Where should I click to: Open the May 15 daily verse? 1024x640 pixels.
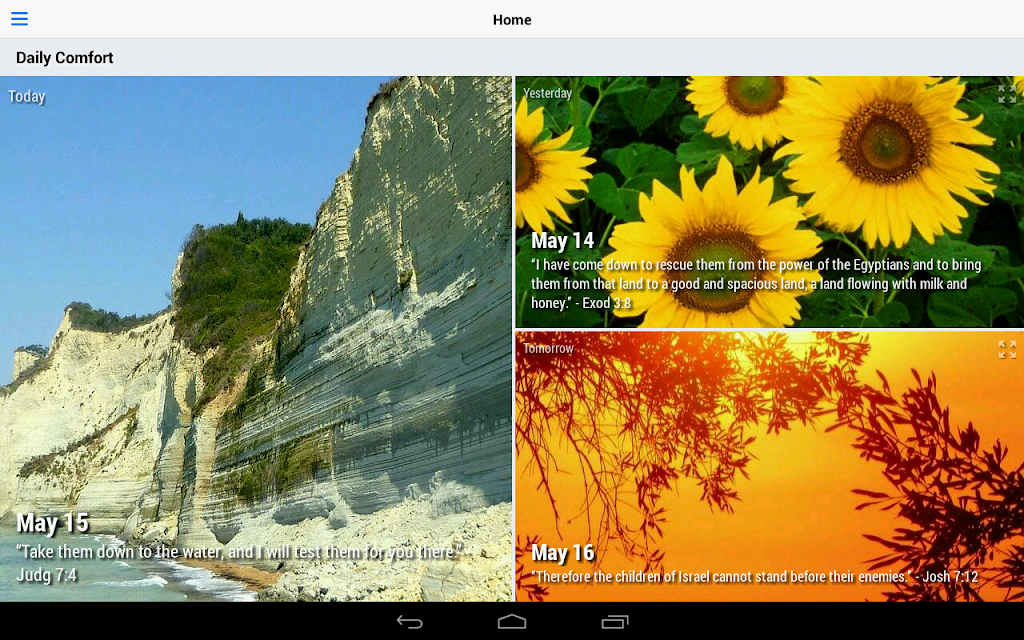pyautogui.click(x=52, y=522)
